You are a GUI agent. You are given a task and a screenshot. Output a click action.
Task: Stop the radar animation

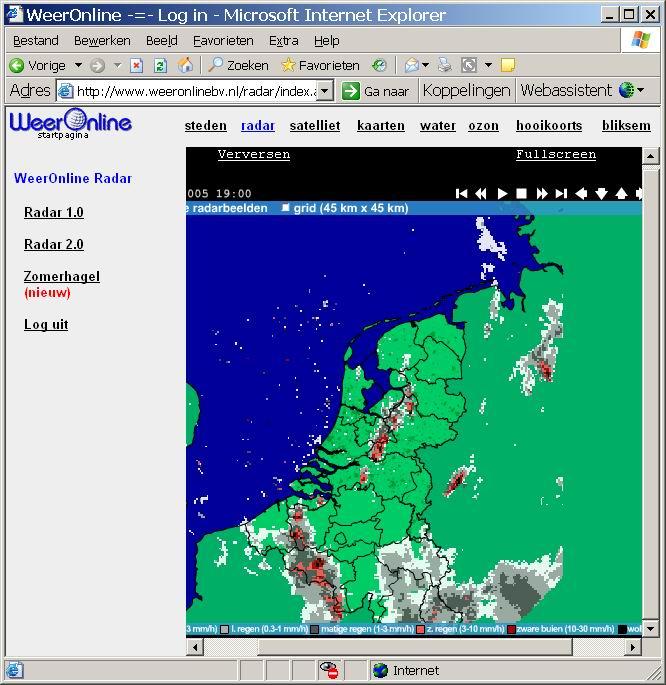click(x=521, y=194)
